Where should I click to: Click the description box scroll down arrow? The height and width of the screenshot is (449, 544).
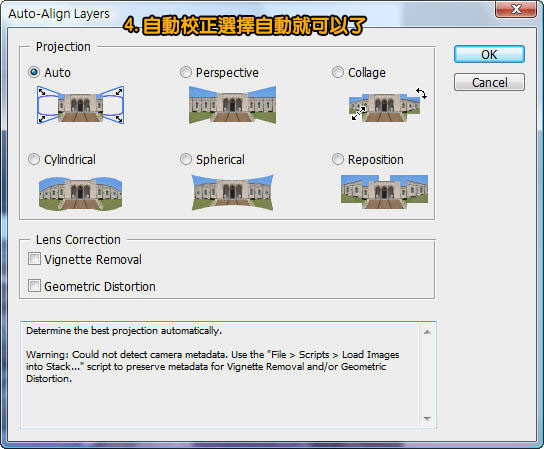click(427, 419)
